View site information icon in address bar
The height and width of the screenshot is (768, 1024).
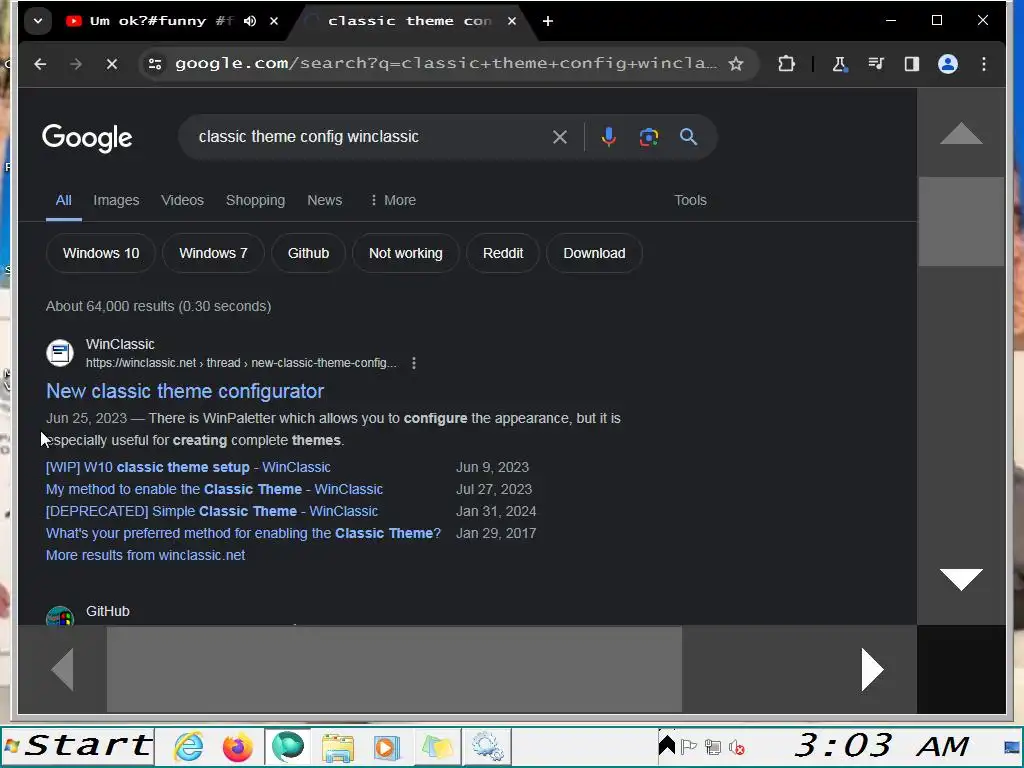coord(155,64)
